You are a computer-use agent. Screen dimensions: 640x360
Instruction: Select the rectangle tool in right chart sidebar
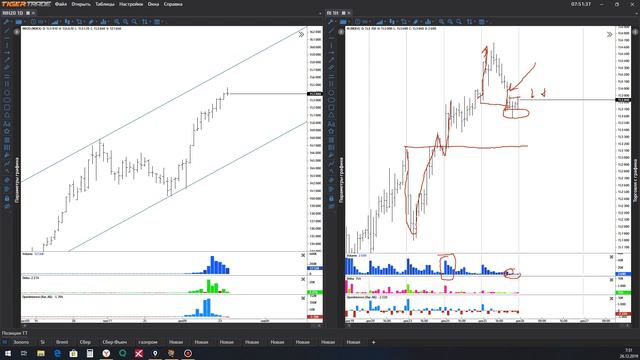331,108
